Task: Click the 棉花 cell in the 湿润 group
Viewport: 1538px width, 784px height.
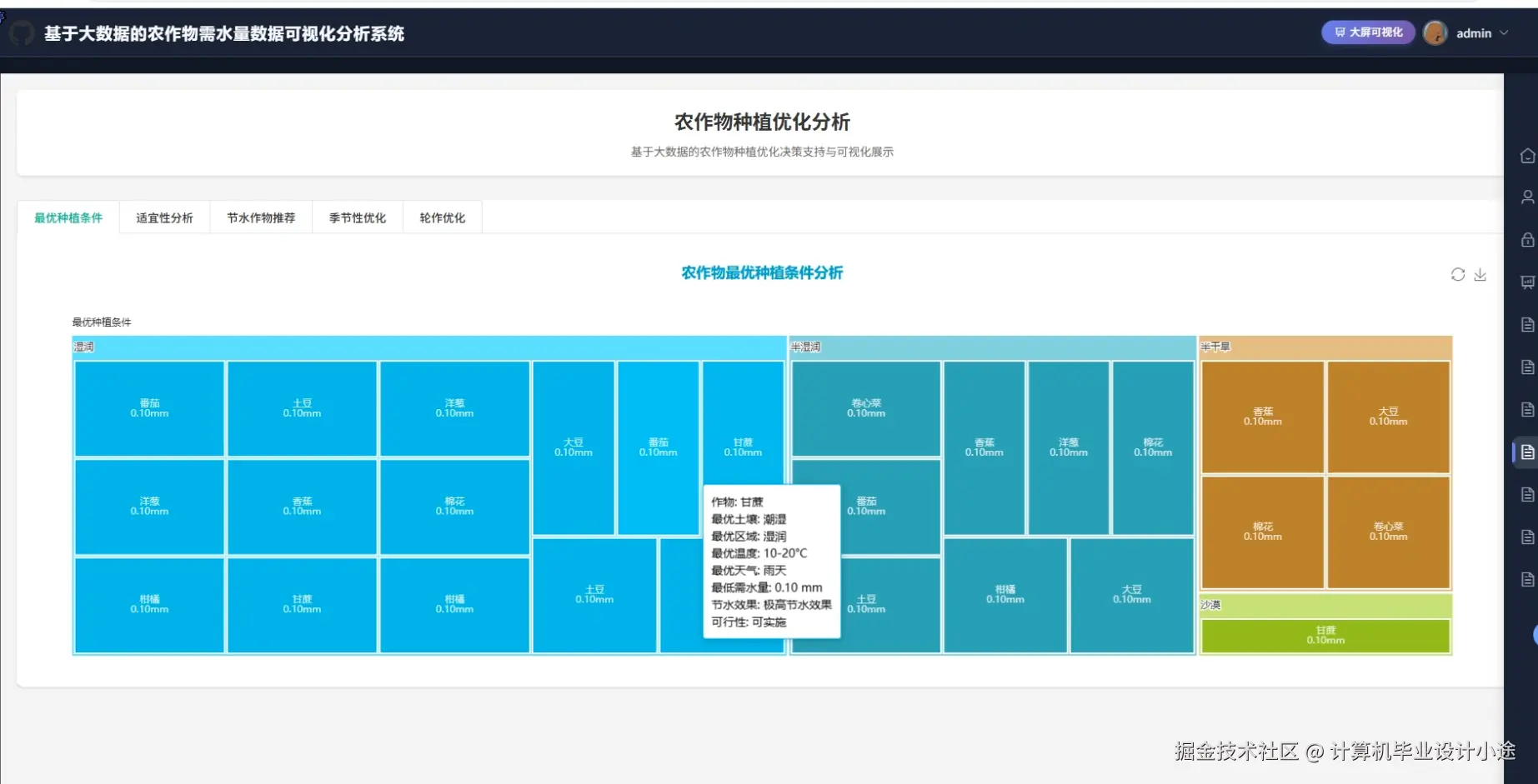Action: [454, 507]
